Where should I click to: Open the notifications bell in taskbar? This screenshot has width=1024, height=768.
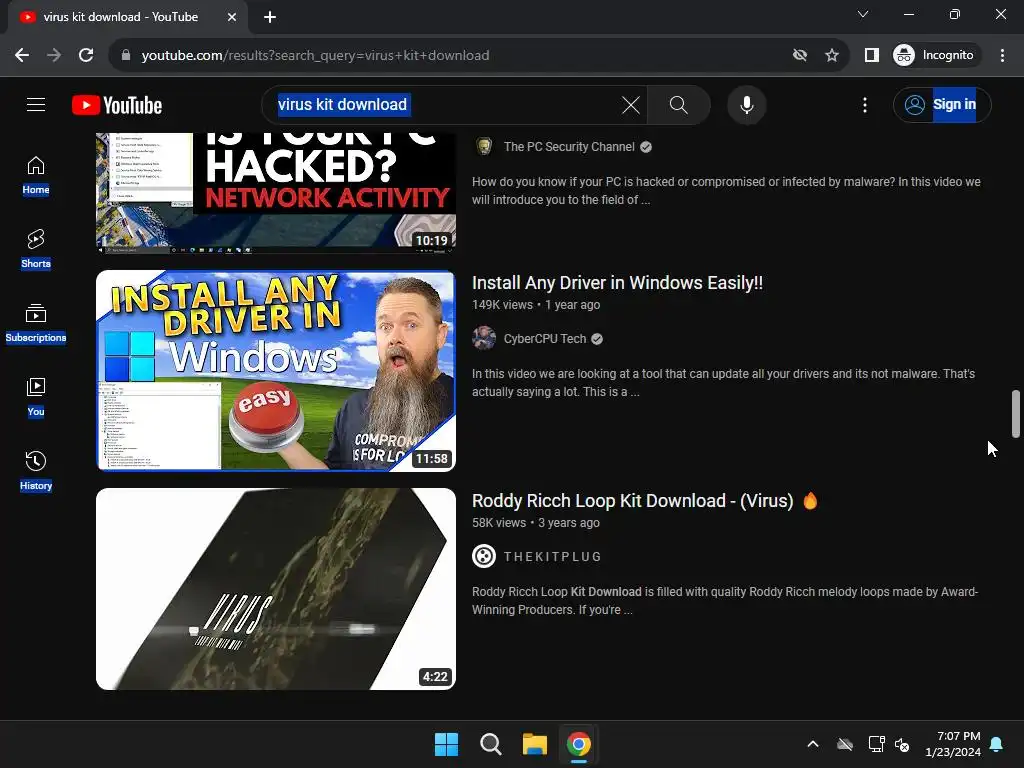(x=997, y=744)
